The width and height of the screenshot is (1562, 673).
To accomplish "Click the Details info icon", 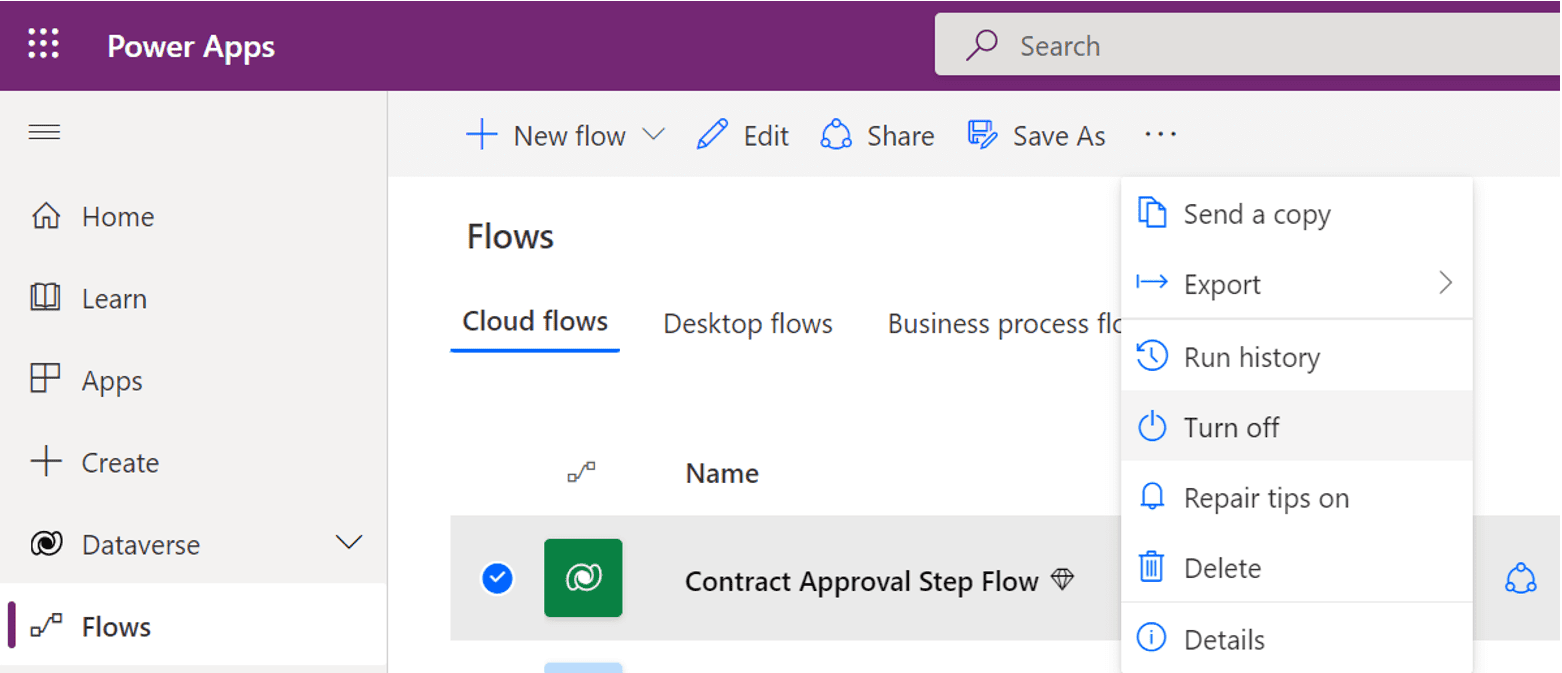I will click(1152, 638).
